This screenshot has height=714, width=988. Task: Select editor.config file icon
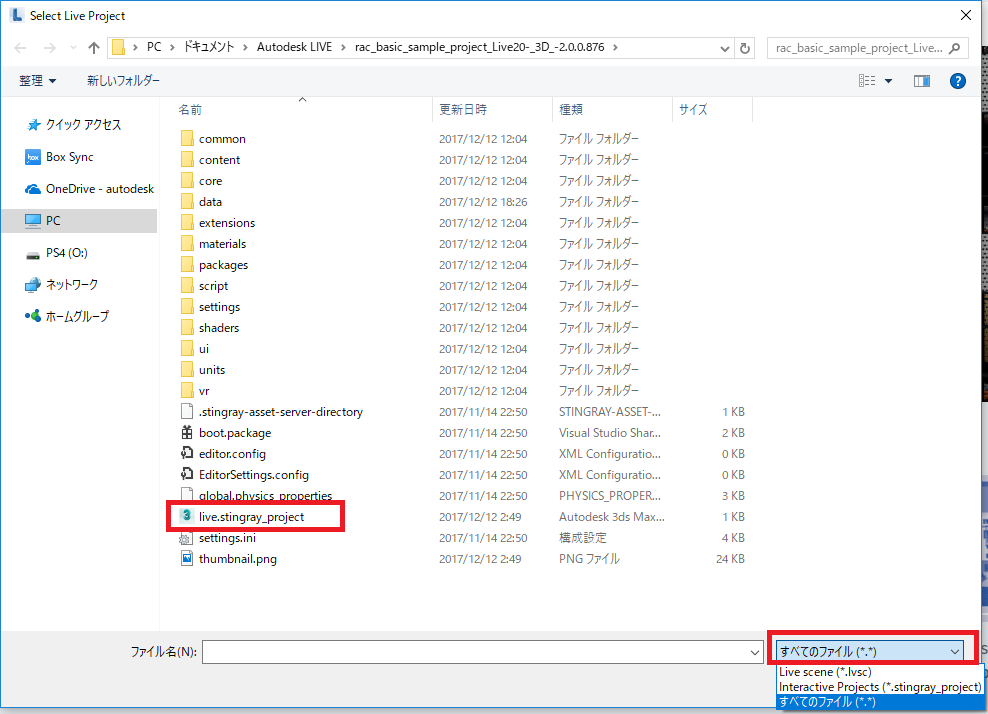[187, 453]
